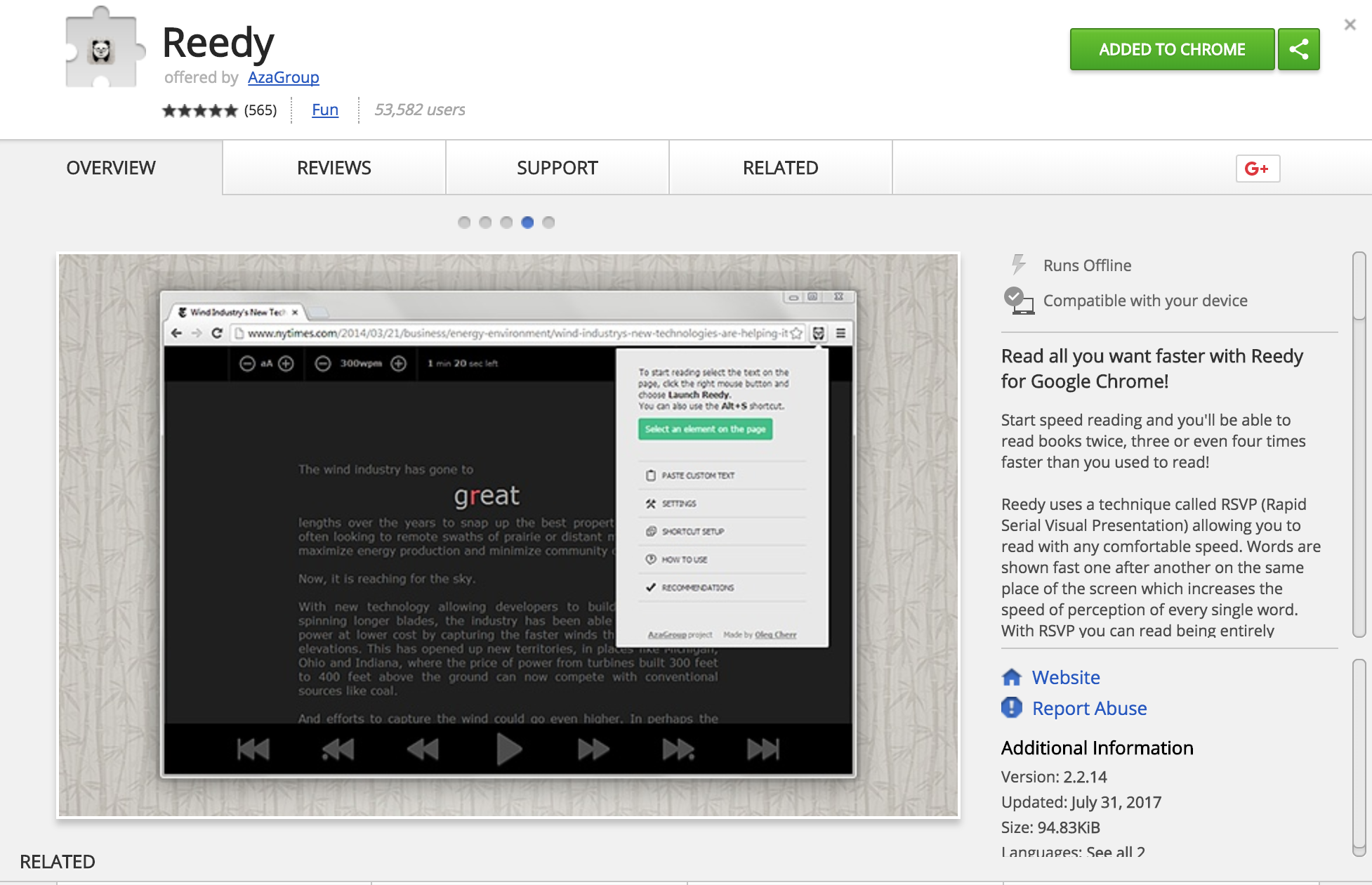This screenshot has width=1372, height=885.
Task: Click the 53,582 users text
Action: 419,110
